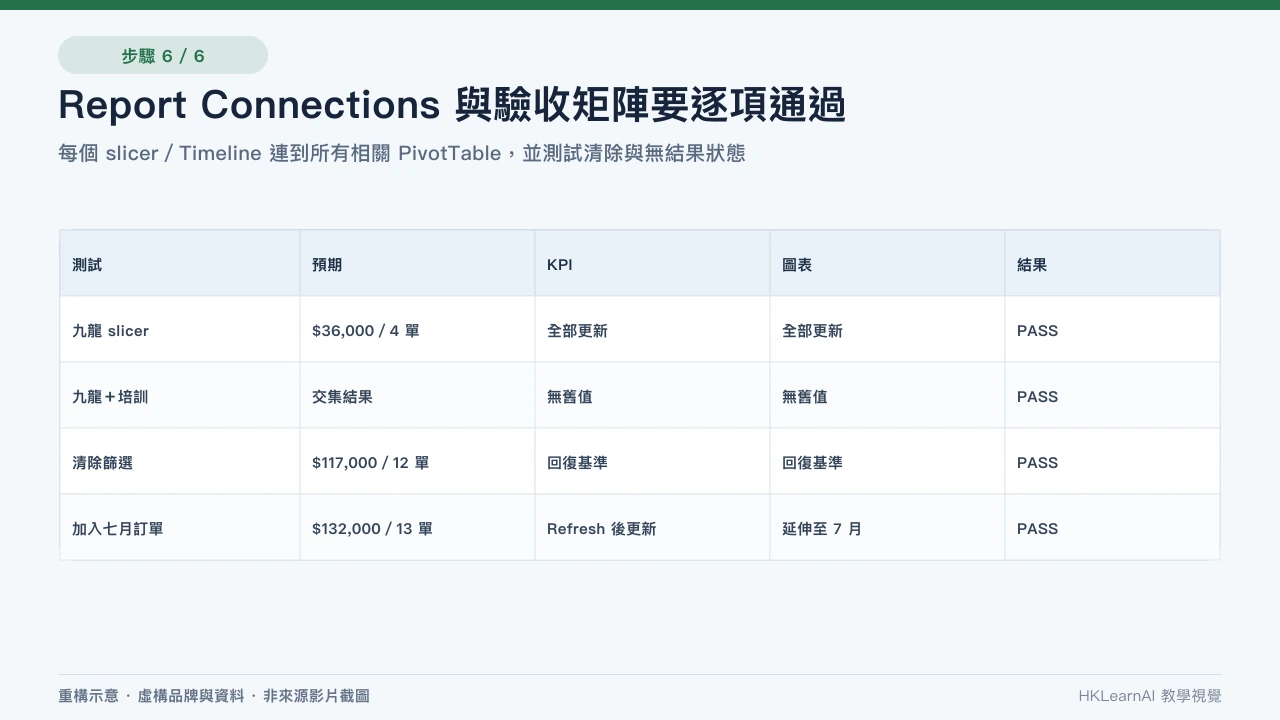The image size is (1280, 720).
Task: Click the $36,000 / 4 單 cell
Action: (x=417, y=330)
